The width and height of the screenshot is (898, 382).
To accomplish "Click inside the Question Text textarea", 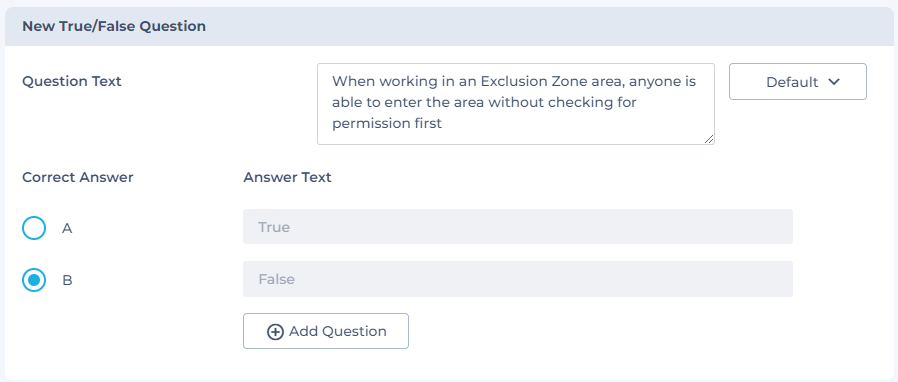I will coord(516,104).
